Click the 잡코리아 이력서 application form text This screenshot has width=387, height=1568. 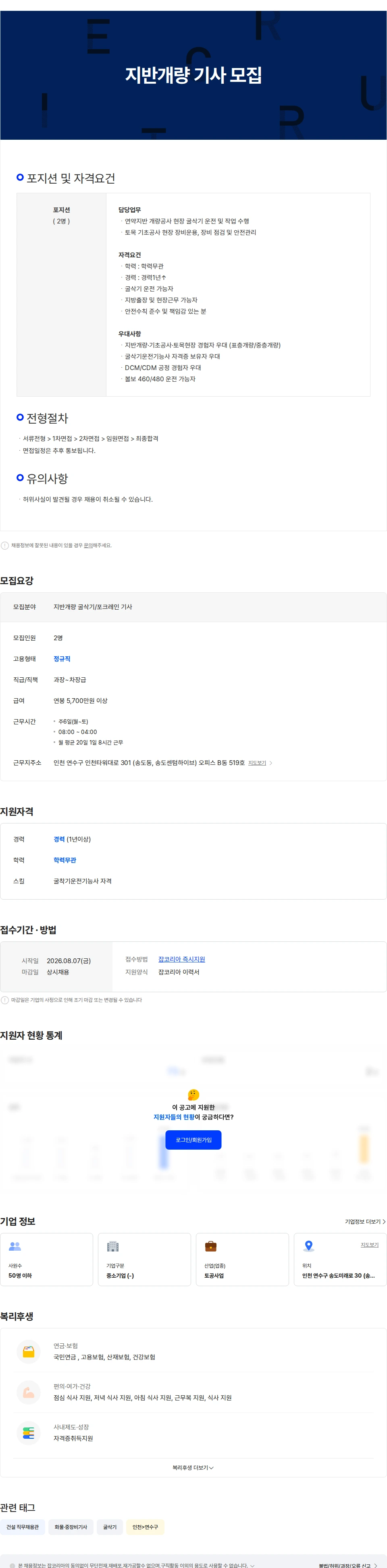coord(179,972)
